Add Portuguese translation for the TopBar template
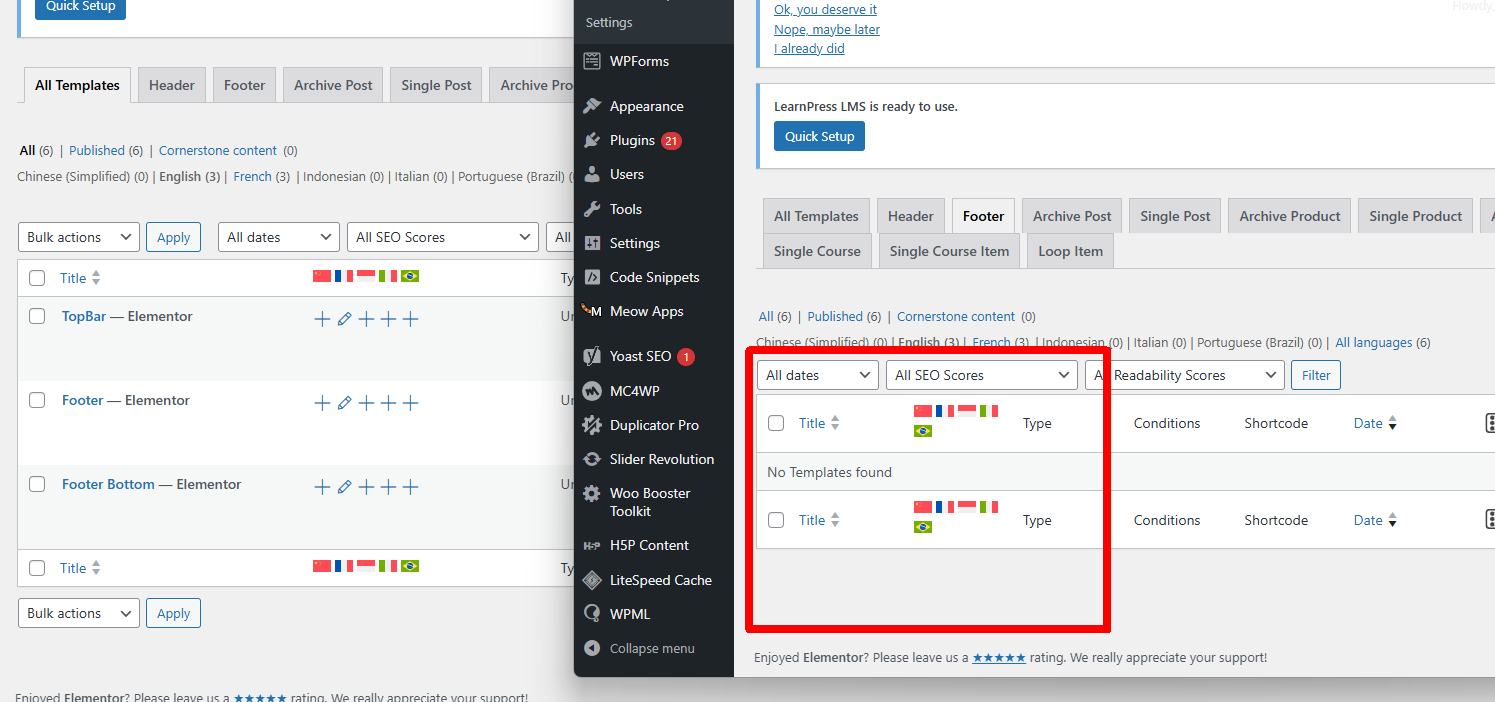This screenshot has height=702, width=1495. tap(410, 319)
